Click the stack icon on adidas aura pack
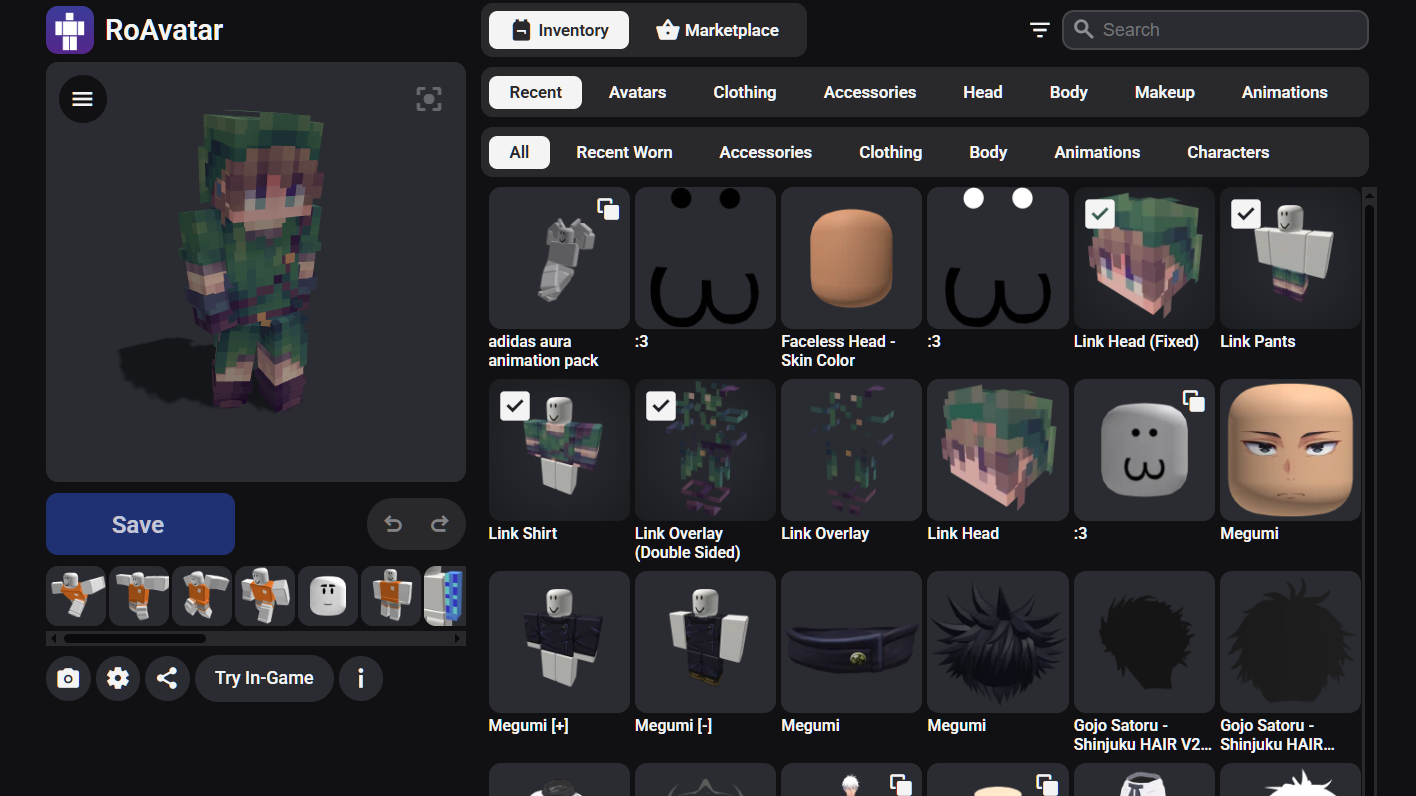This screenshot has height=796, width=1416. click(608, 209)
